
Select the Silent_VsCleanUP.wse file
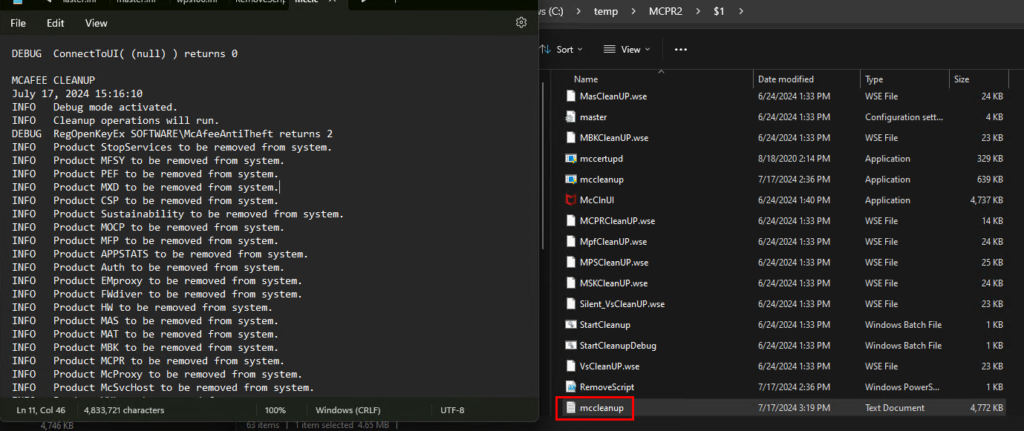(x=622, y=304)
